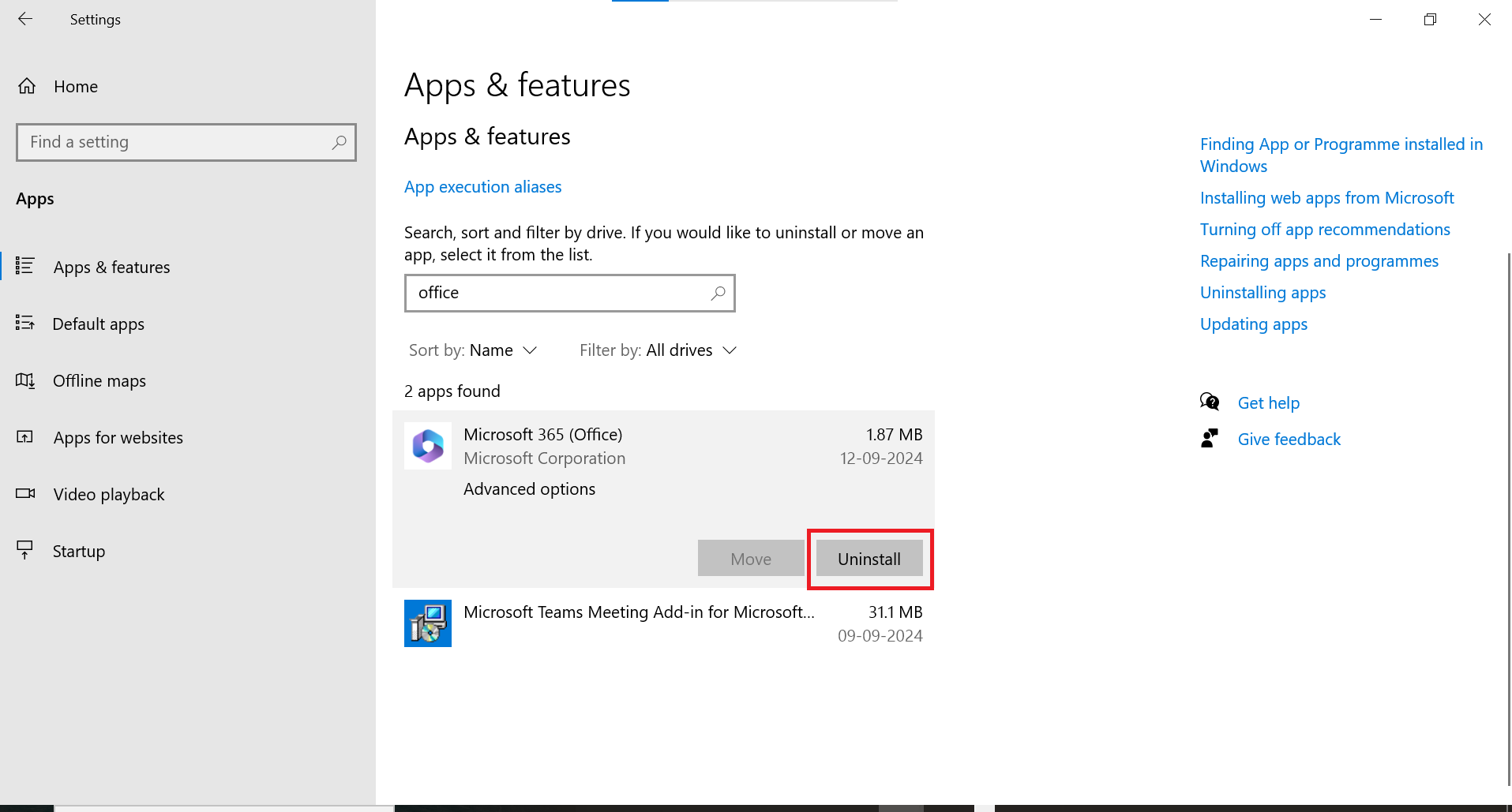Select Microsoft Teams Meeting Add-in entry
1512x812 pixels.
[x=663, y=623]
